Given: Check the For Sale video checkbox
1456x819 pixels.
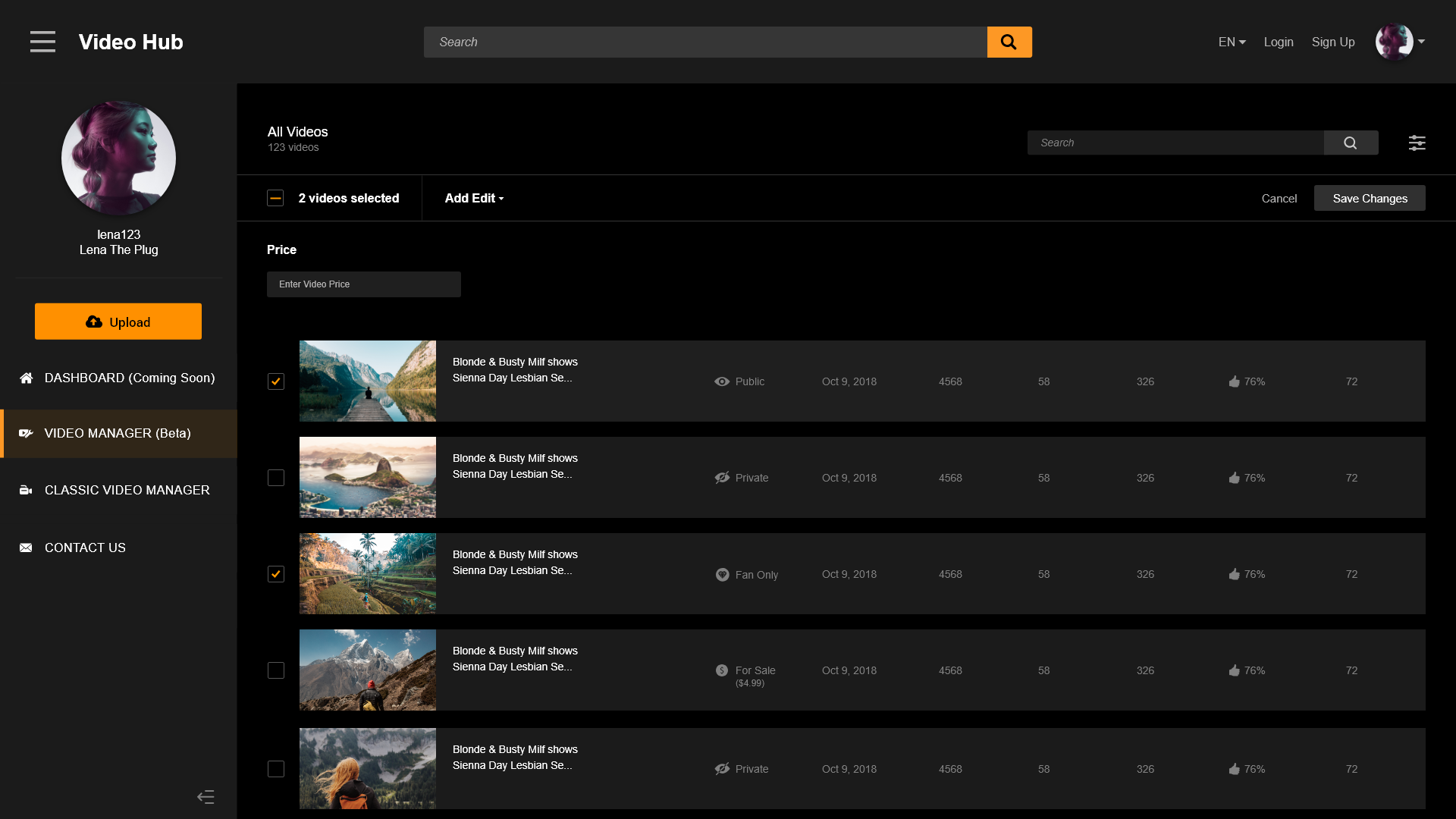Looking at the screenshot, I should pyautogui.click(x=276, y=670).
